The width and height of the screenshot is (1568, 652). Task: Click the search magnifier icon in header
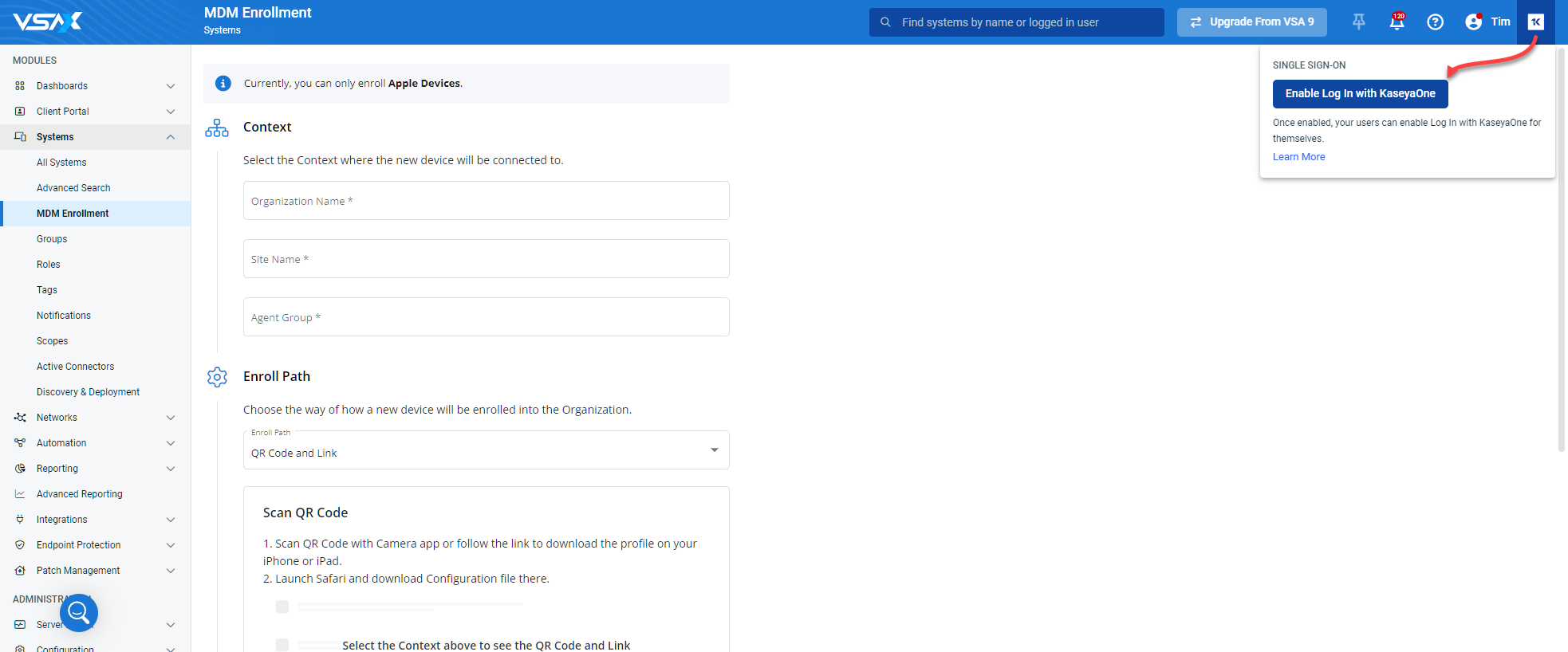pyautogui.click(x=885, y=22)
